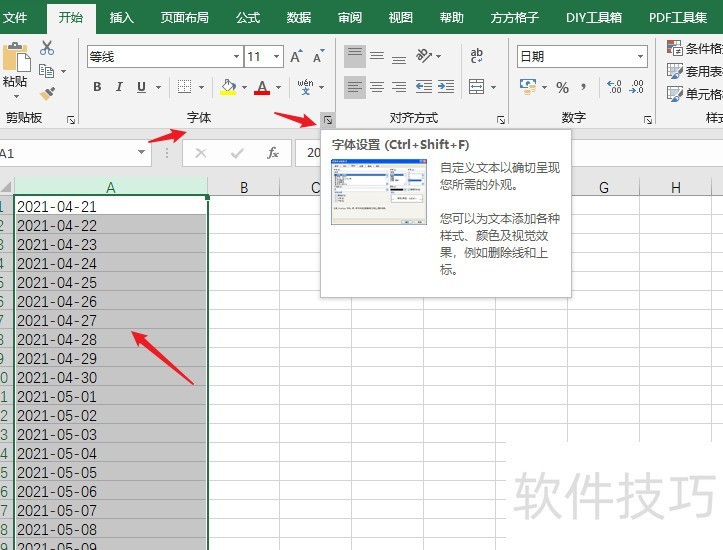Expand borders dropdown arrow

pos(201,87)
